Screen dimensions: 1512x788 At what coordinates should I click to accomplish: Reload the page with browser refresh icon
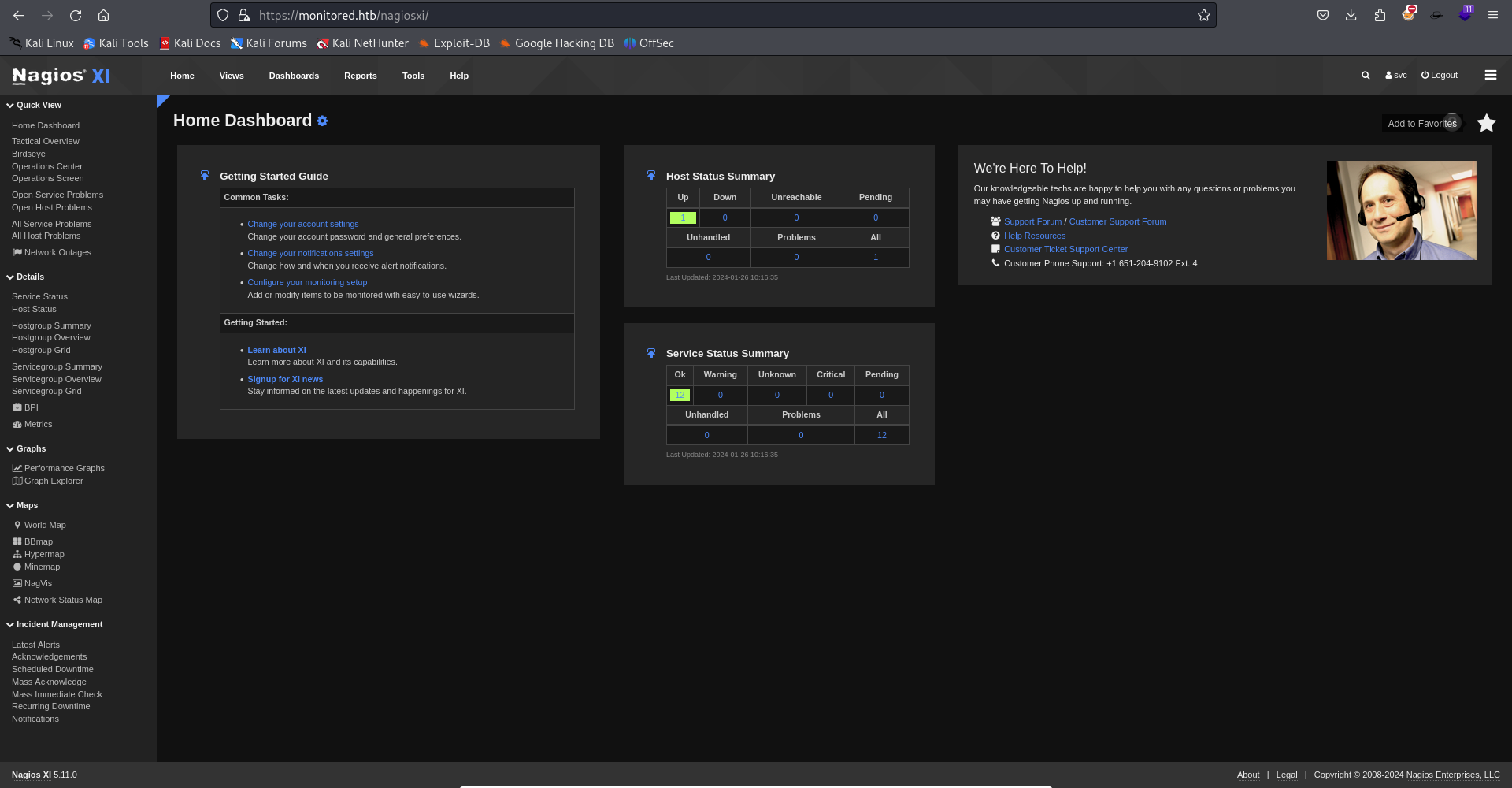click(76, 15)
